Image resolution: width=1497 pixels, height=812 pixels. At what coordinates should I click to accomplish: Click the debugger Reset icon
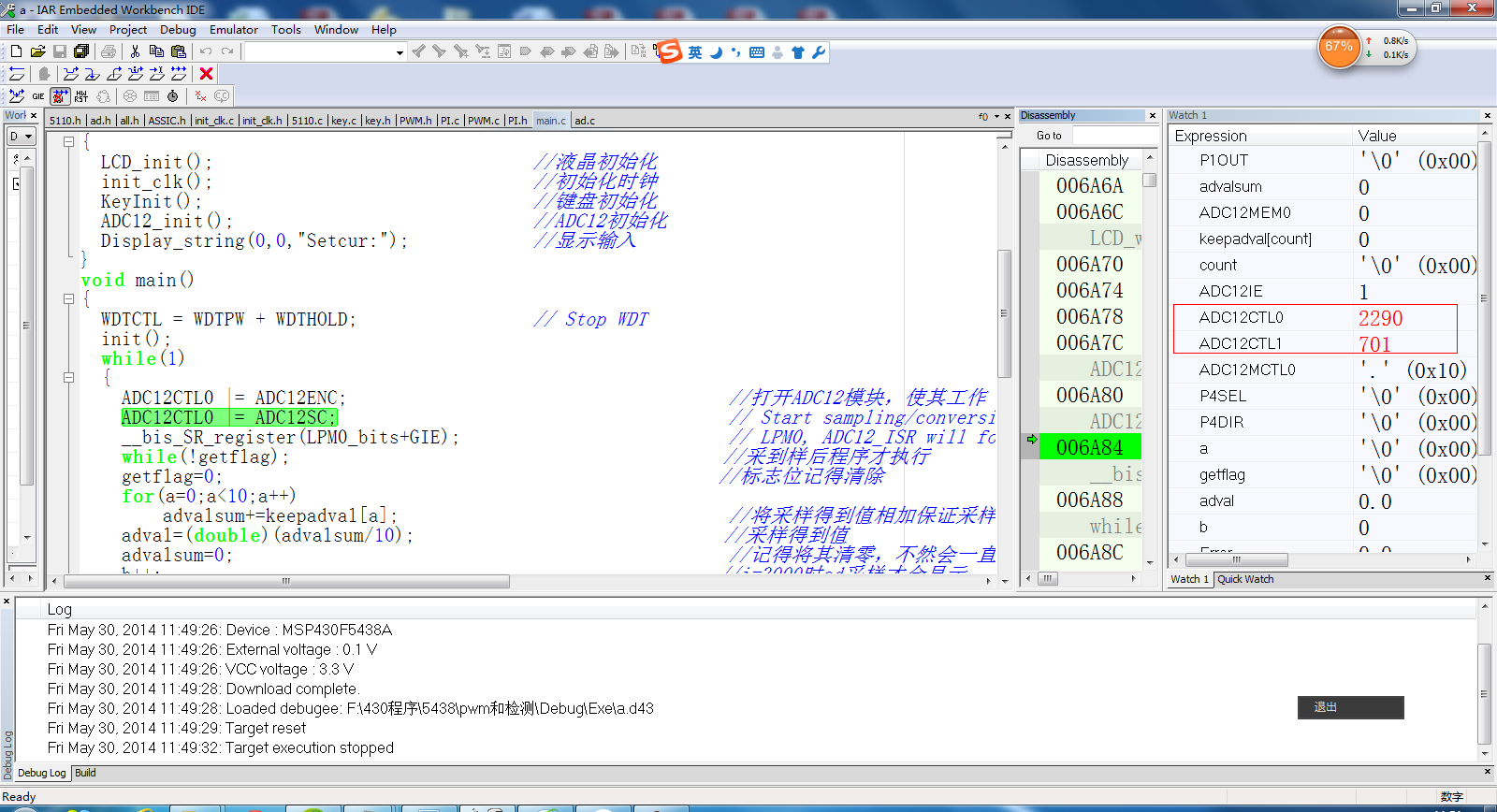point(17,74)
